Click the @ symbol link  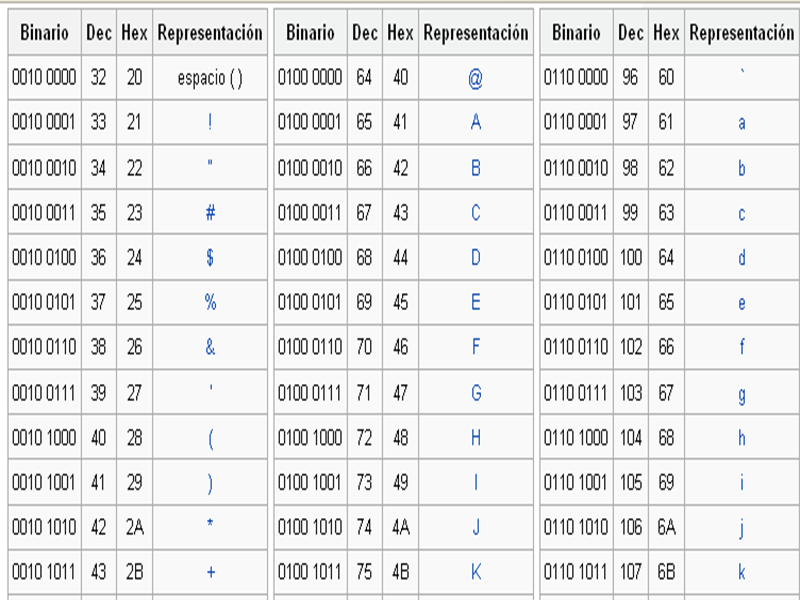tap(476, 79)
